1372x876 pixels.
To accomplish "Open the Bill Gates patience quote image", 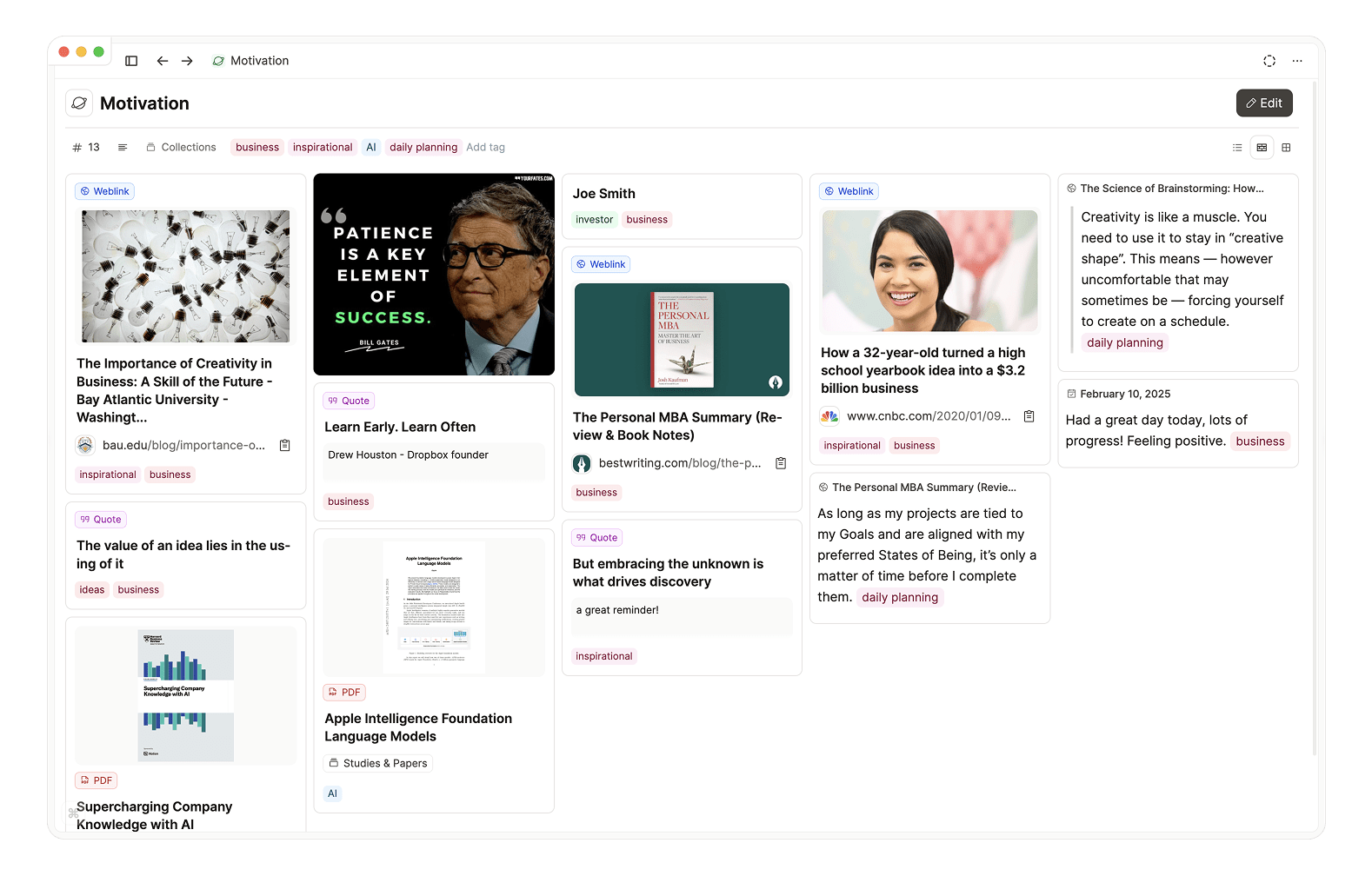I will (x=434, y=275).
